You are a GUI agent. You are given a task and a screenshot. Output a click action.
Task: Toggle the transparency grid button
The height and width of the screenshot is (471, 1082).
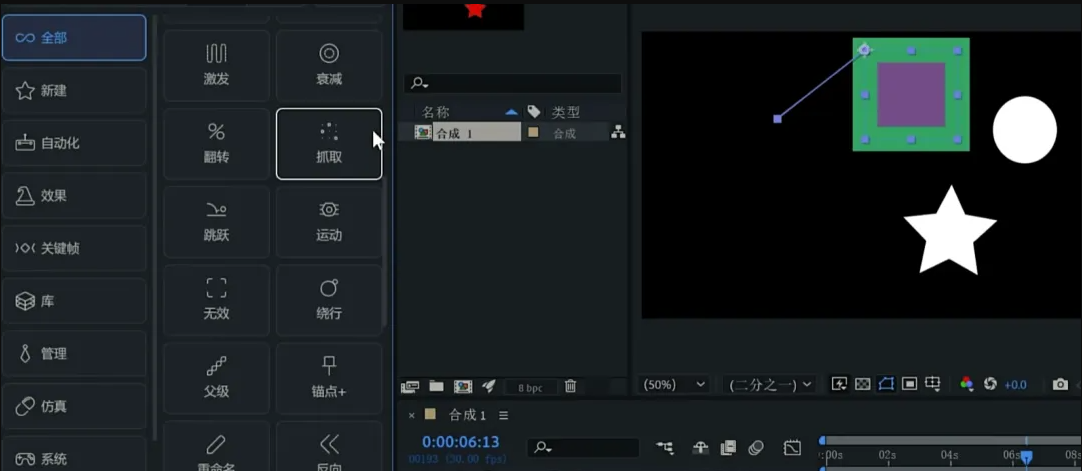(x=863, y=384)
